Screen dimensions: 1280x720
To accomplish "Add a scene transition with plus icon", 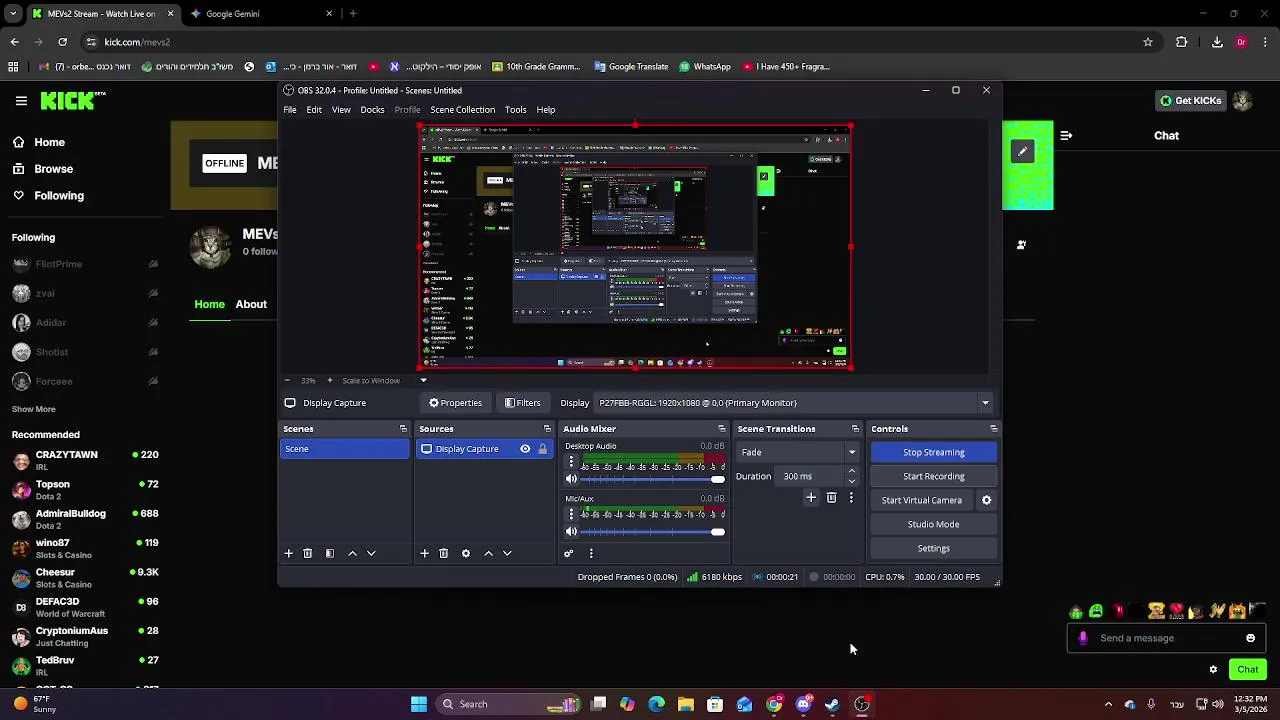I will click(x=811, y=497).
